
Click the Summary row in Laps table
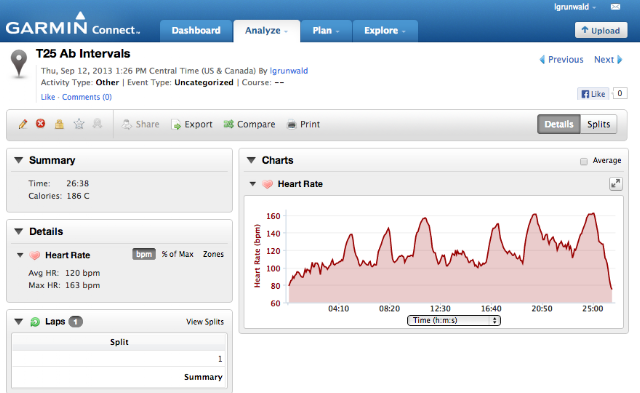click(x=119, y=377)
